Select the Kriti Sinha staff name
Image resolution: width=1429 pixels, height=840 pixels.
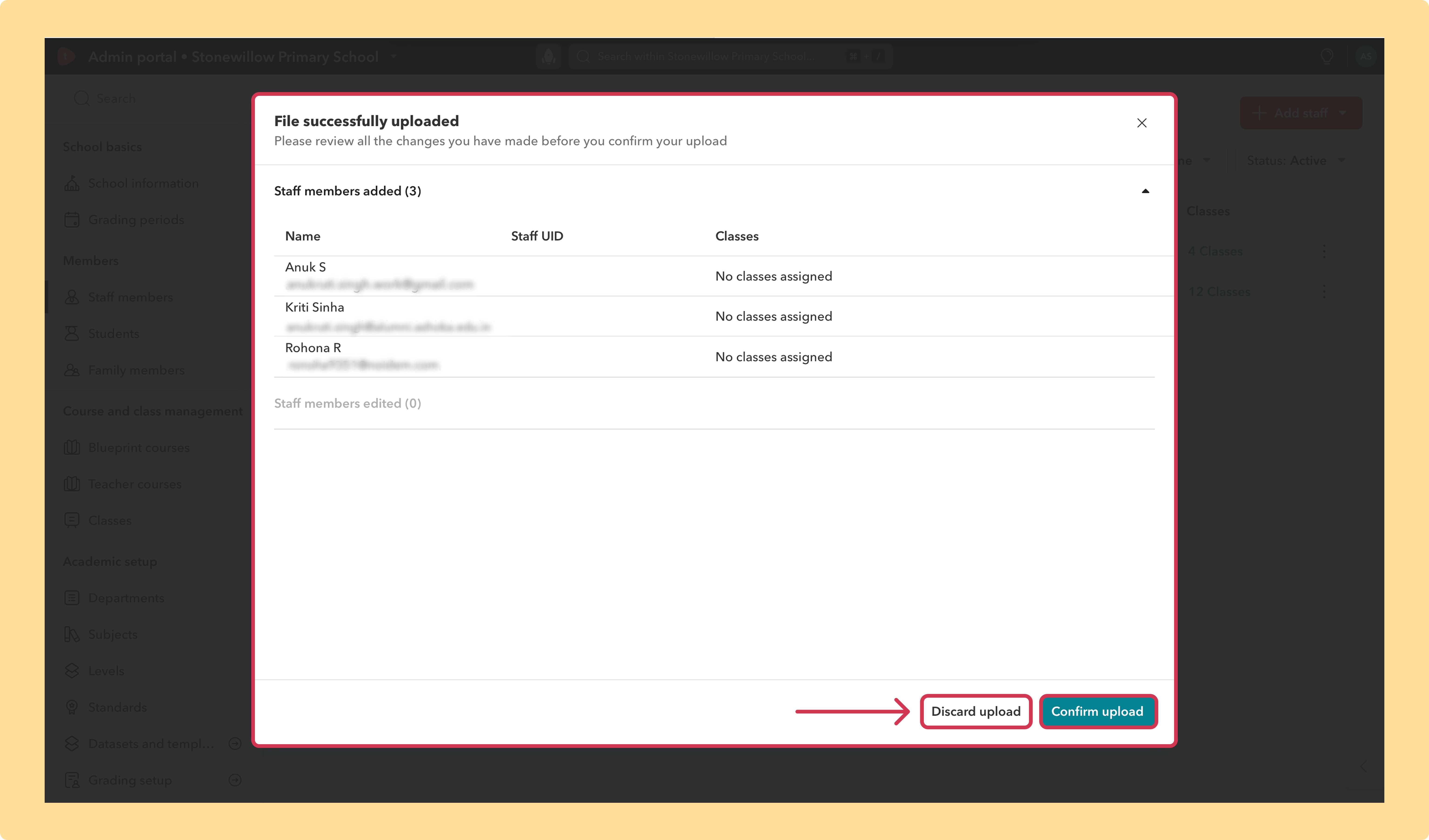tap(315, 307)
